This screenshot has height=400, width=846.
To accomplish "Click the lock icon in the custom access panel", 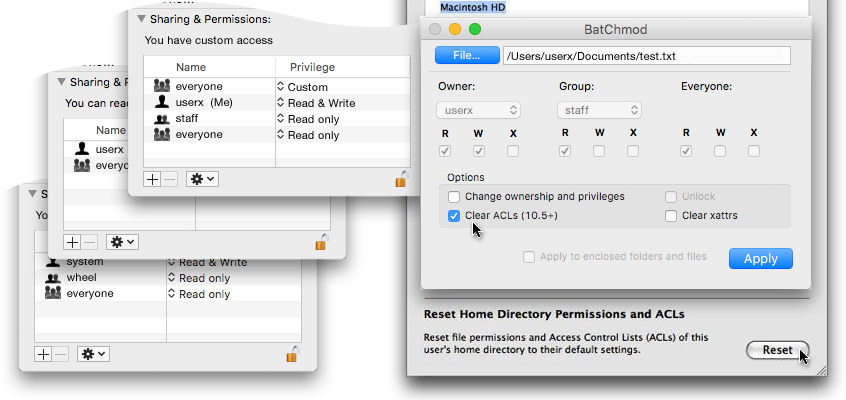I will coord(401,179).
